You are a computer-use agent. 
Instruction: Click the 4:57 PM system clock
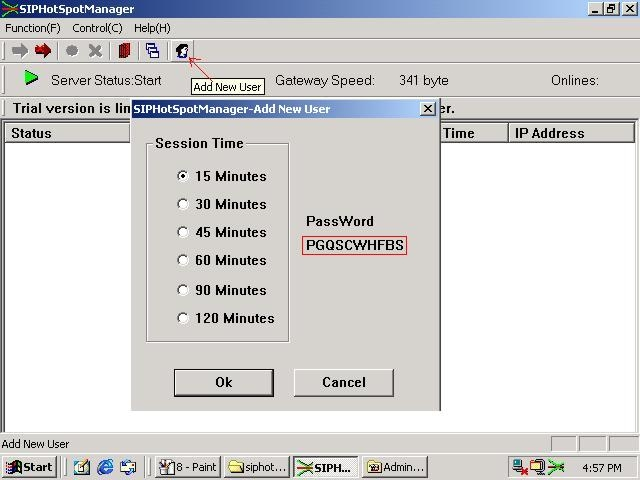[602, 468]
